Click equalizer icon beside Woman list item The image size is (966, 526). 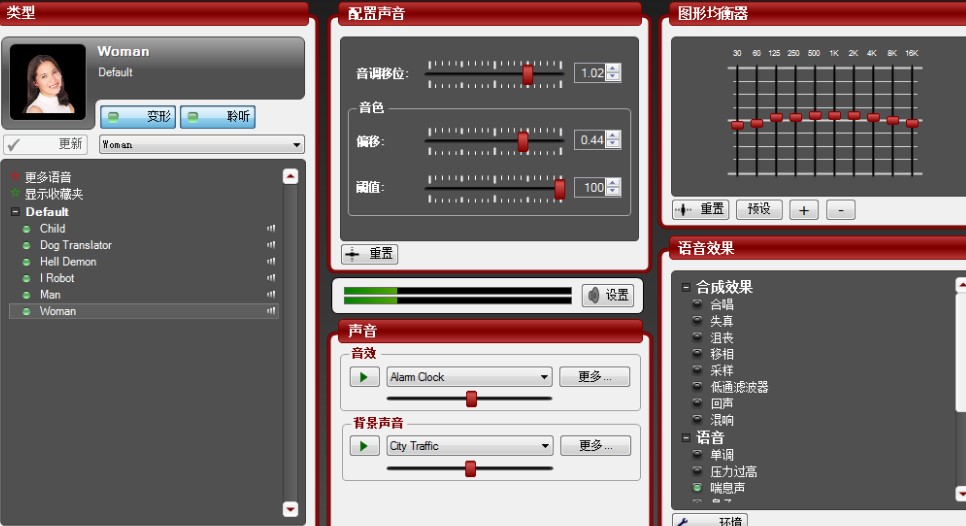point(270,312)
